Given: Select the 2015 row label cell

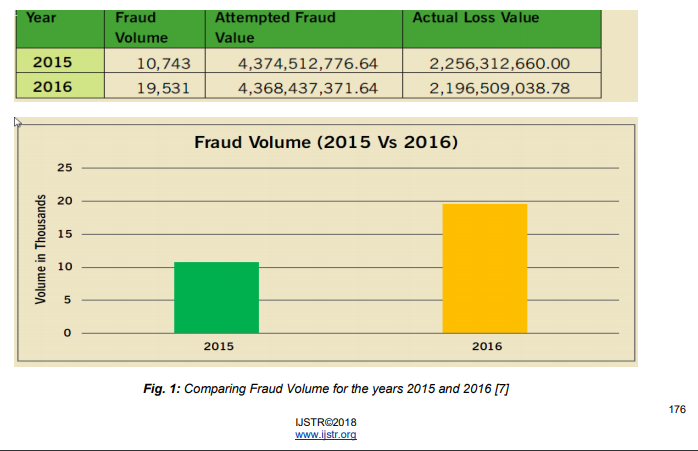Looking at the screenshot, I should click(x=60, y=61).
